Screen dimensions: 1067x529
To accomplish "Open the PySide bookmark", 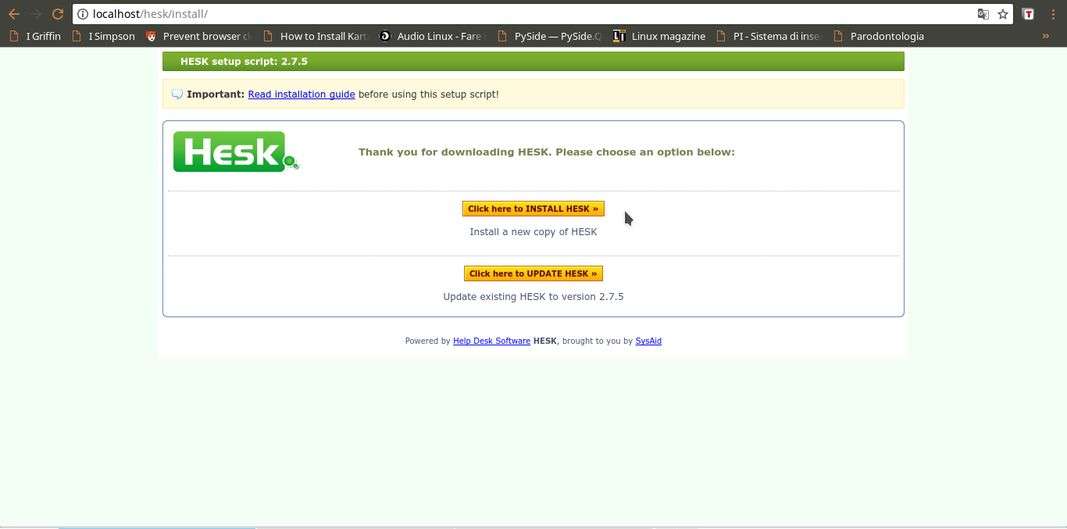I will pyautogui.click(x=549, y=36).
